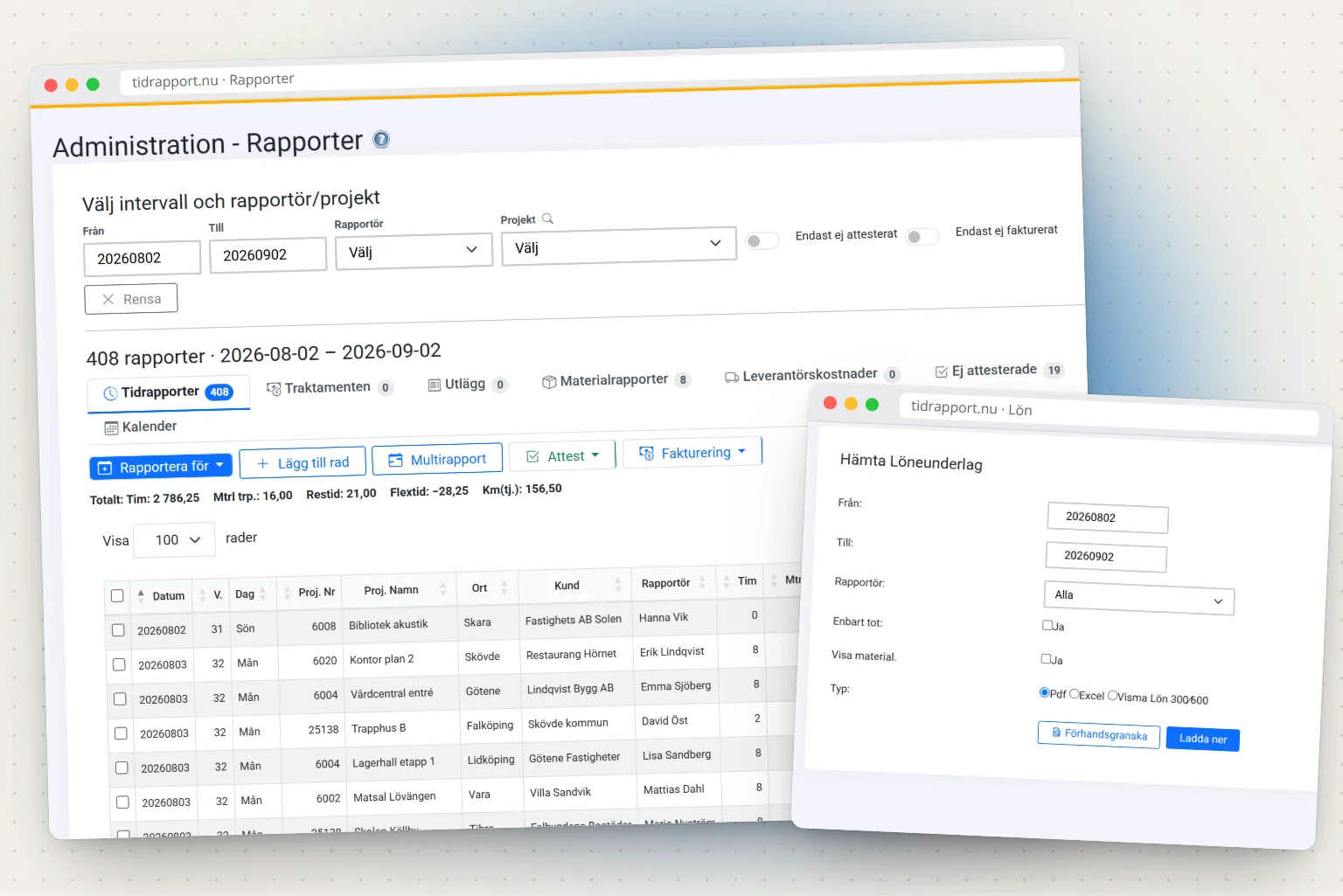Click the Multirapport window icon
This screenshot has height=896, width=1343.
point(395,460)
